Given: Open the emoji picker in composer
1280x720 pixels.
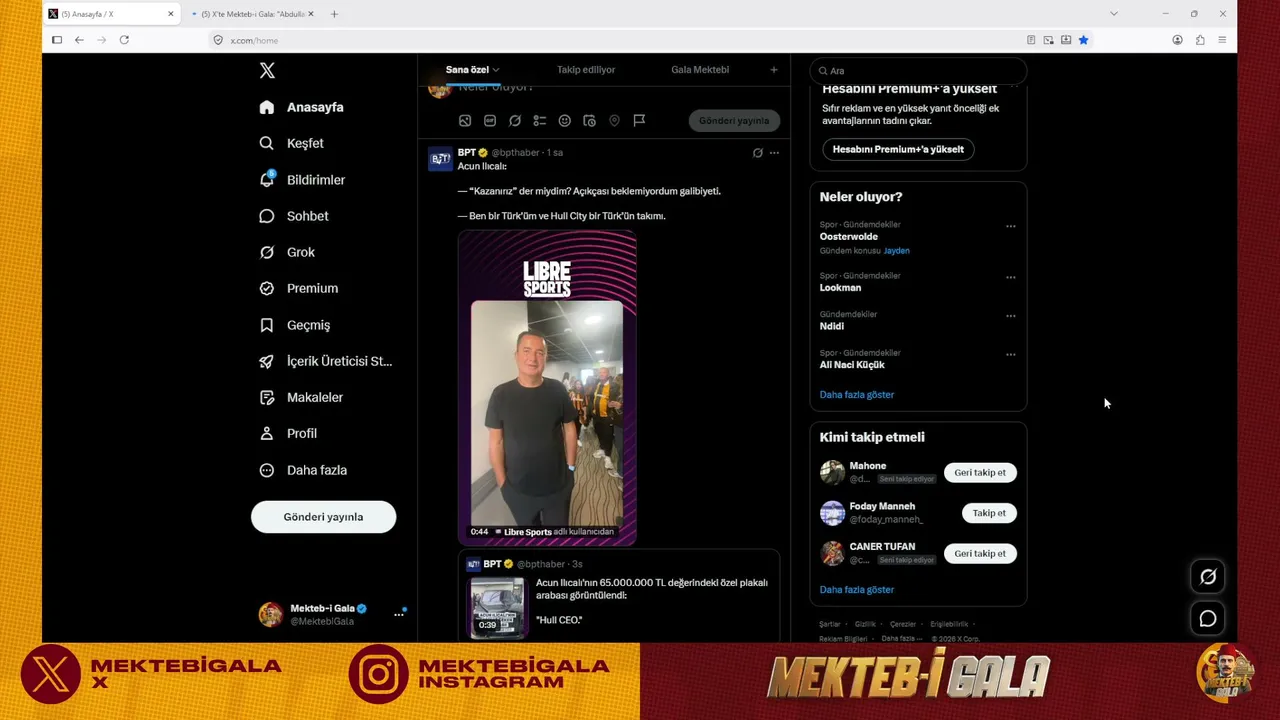Looking at the screenshot, I should point(565,121).
